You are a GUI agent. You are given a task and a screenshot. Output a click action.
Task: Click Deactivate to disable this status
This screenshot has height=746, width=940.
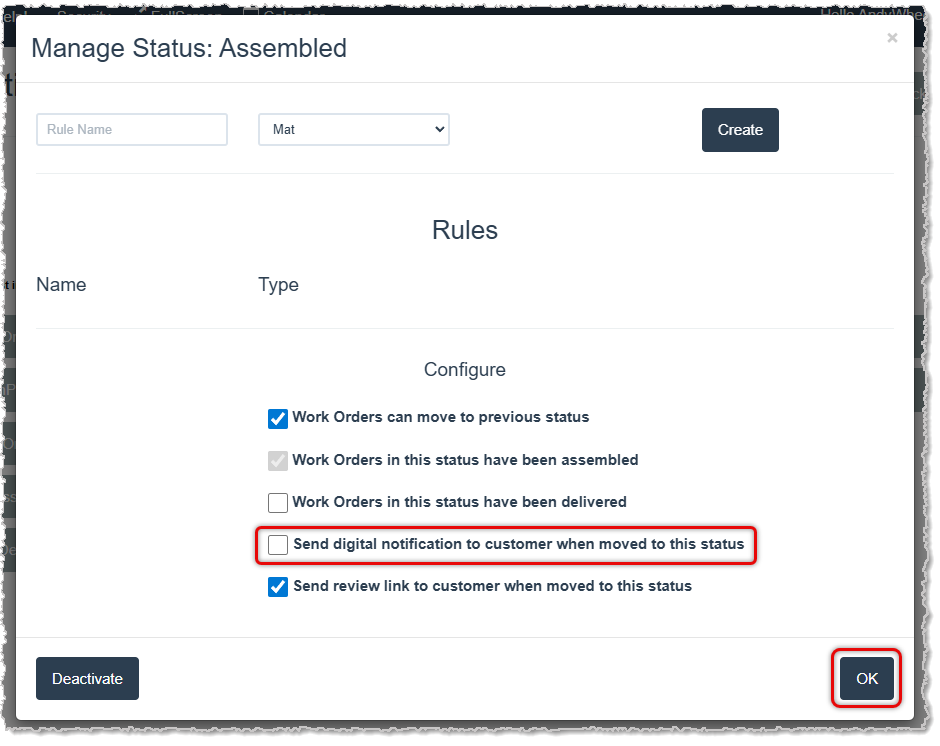[x=87, y=678]
